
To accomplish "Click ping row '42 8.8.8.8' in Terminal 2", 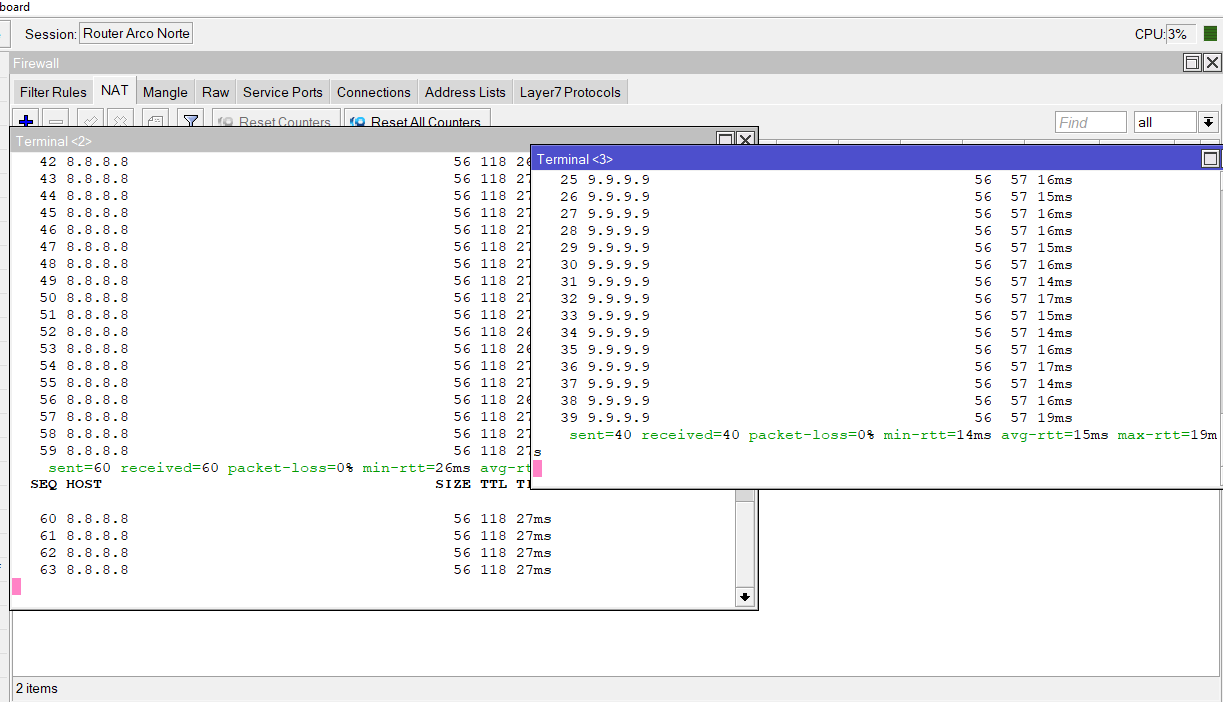I will pos(285,162).
